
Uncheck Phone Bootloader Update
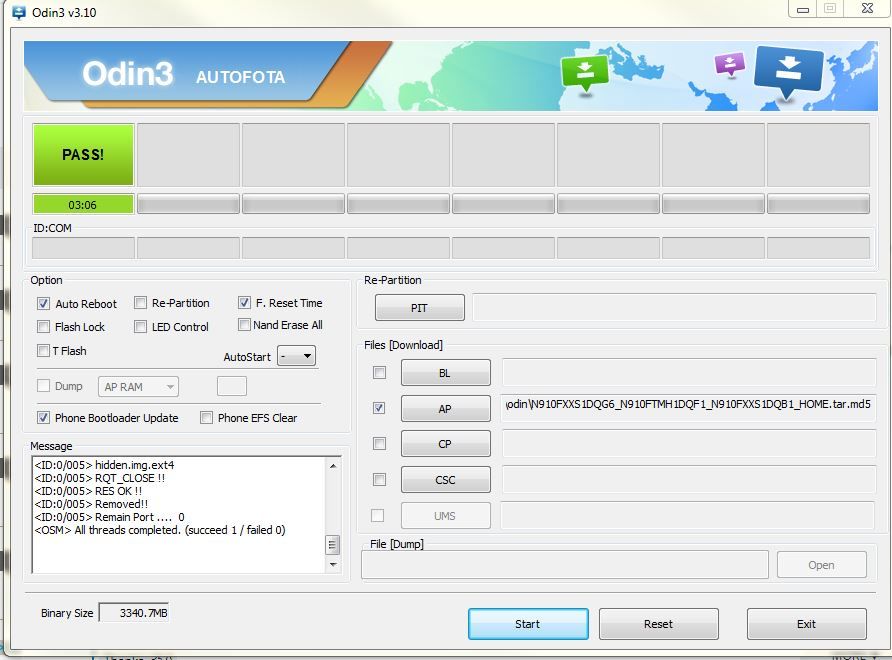coord(43,418)
